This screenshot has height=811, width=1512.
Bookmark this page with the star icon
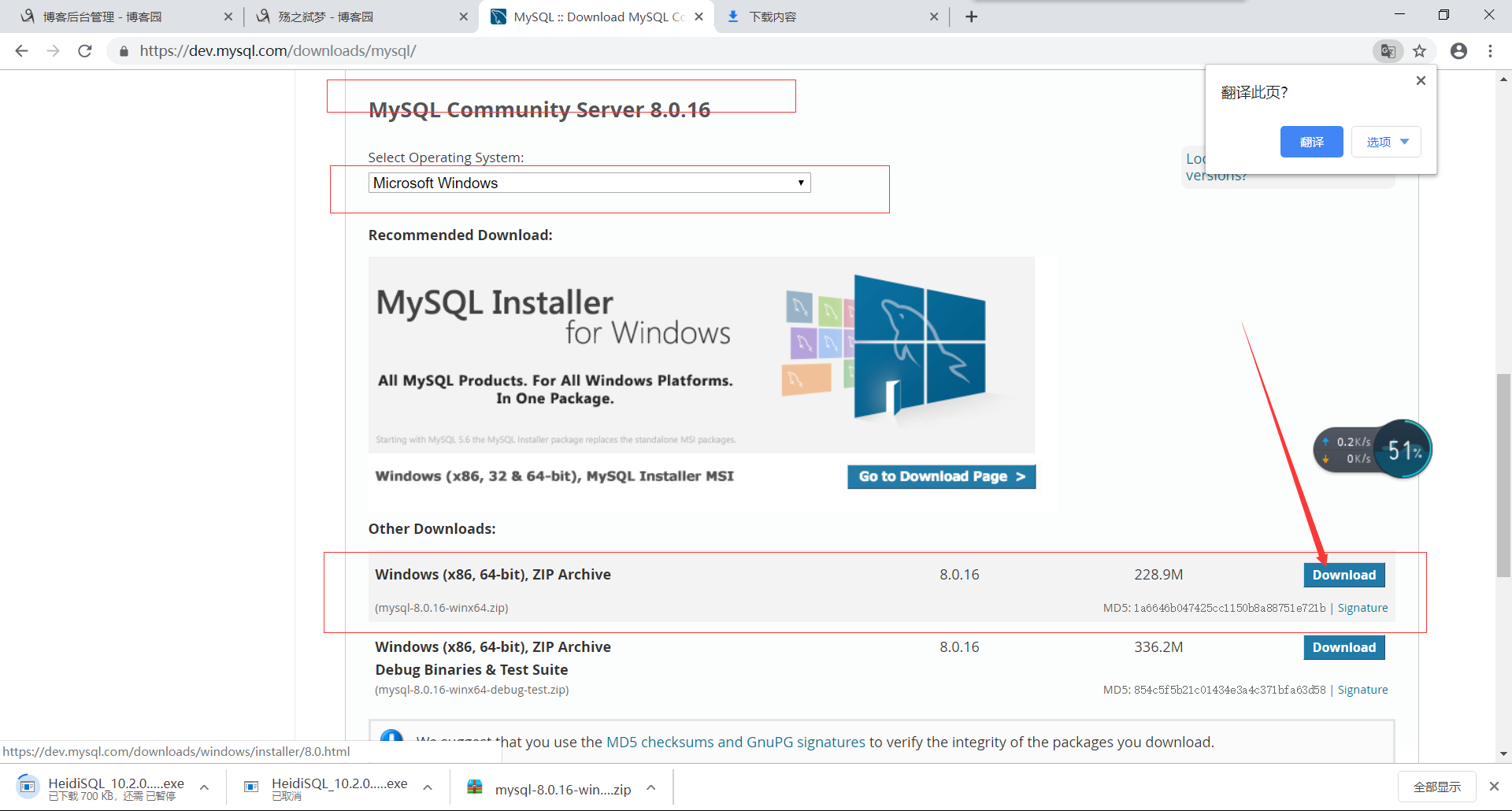tap(1419, 51)
